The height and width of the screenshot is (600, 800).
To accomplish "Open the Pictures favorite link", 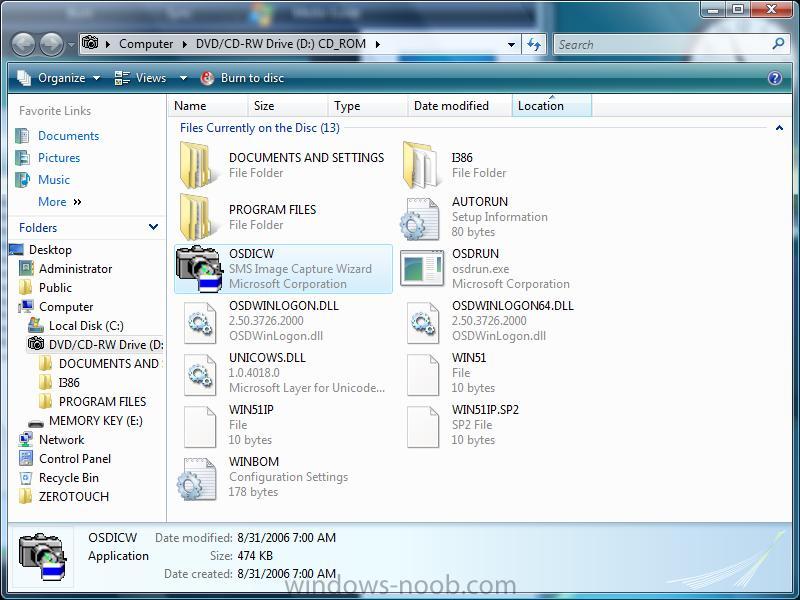I will [59, 158].
